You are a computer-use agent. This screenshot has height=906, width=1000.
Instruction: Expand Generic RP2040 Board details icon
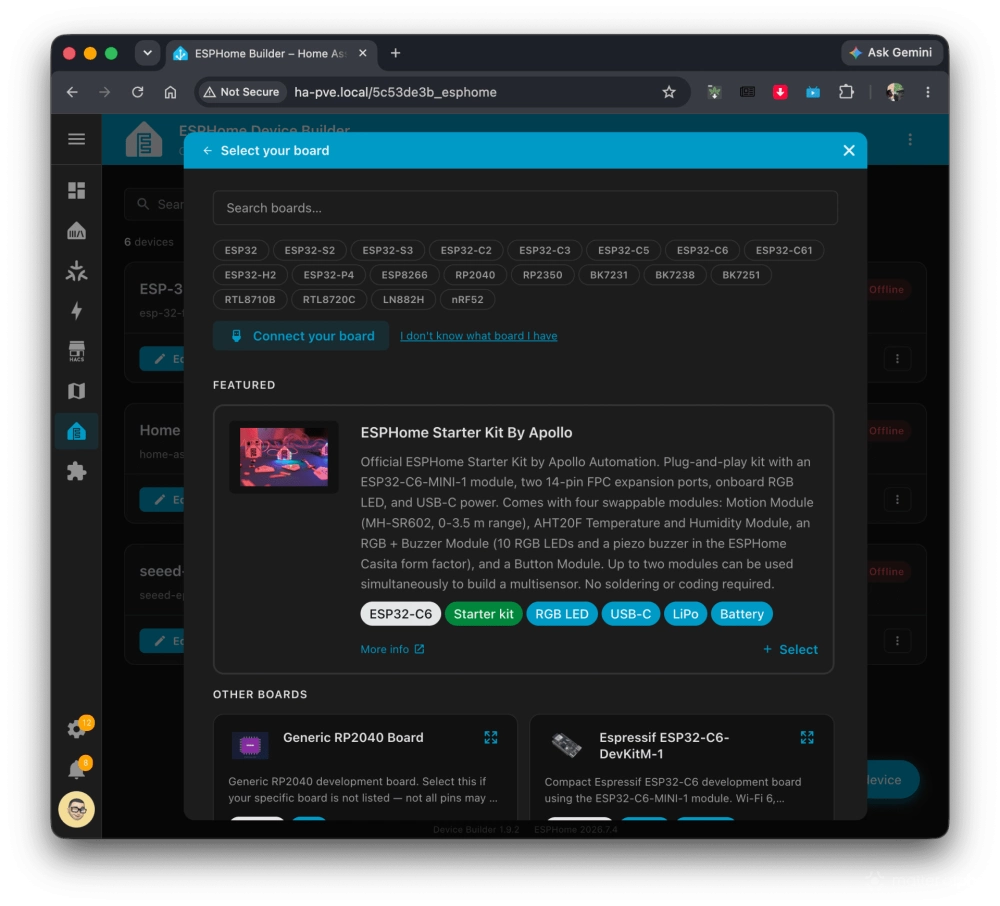pyautogui.click(x=490, y=738)
